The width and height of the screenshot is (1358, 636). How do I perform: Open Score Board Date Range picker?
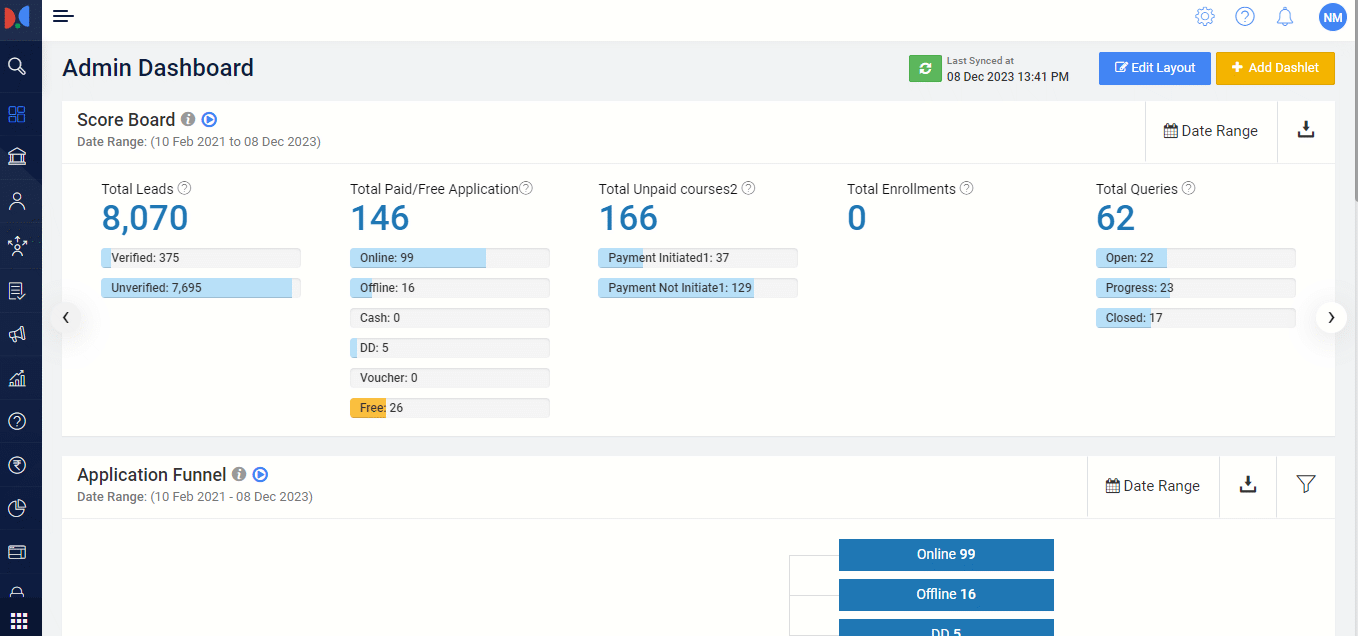click(1211, 131)
